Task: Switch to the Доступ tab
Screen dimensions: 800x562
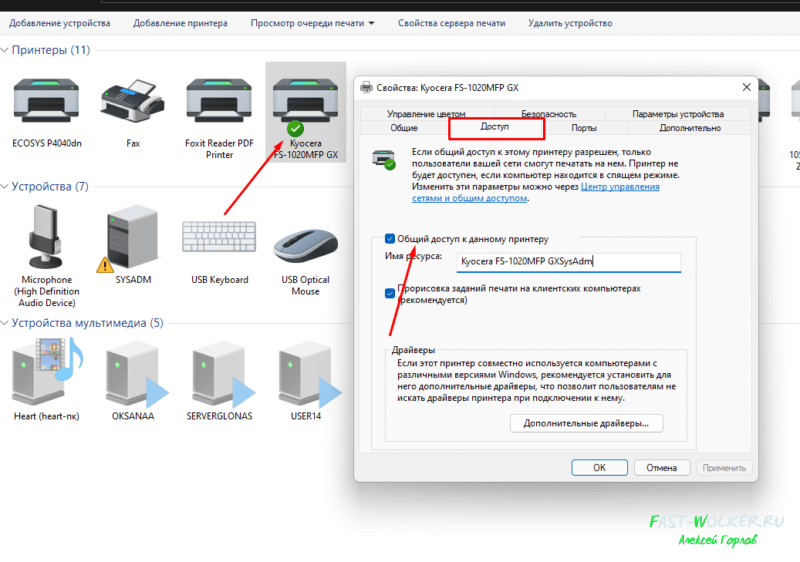Action: (x=494, y=126)
